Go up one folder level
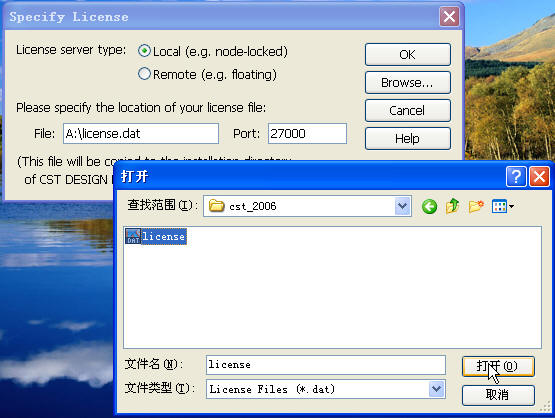 coord(452,206)
